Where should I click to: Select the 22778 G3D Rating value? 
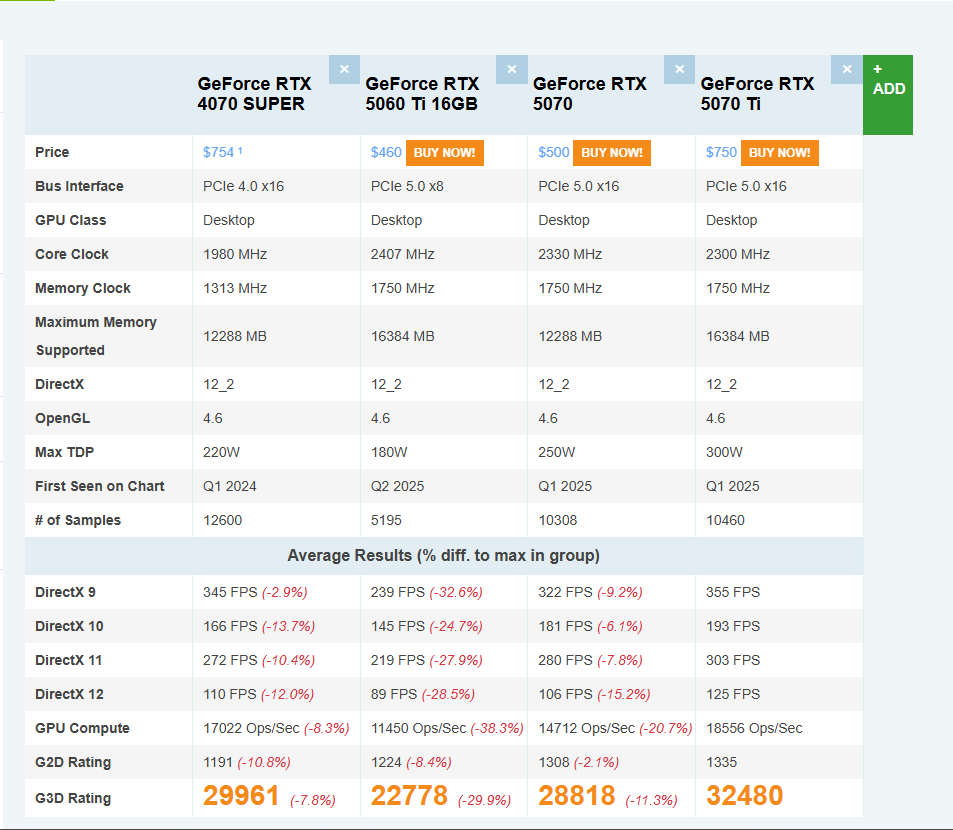(x=409, y=796)
